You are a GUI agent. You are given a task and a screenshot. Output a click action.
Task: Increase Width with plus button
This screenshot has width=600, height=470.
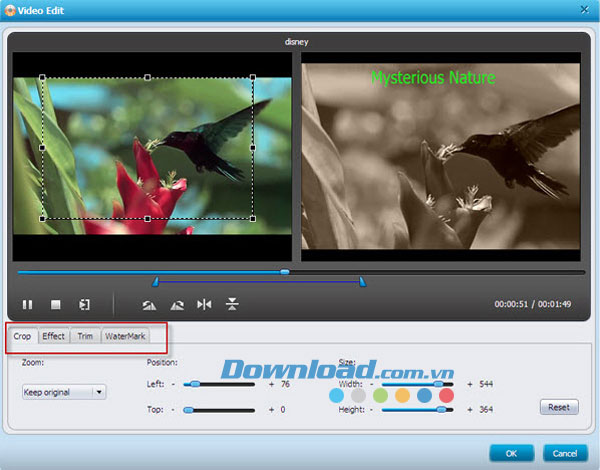[470, 384]
